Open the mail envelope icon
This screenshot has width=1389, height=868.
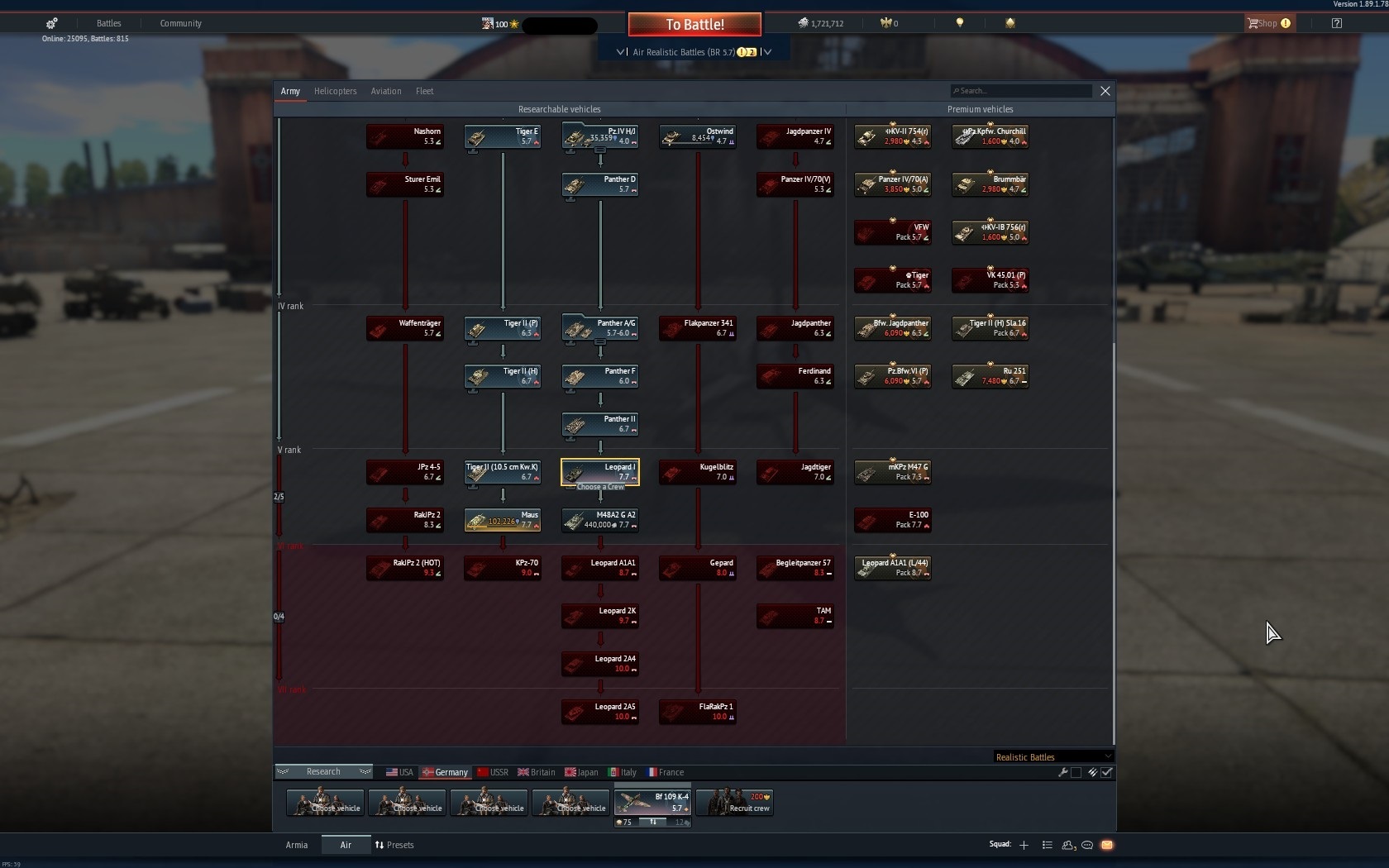tap(1107, 845)
